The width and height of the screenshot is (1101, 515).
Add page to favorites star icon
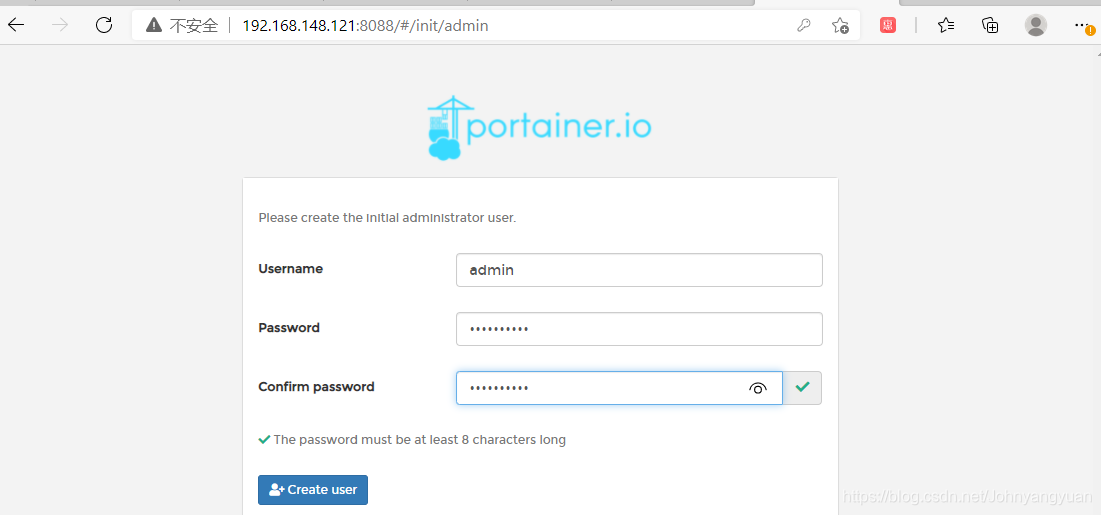coord(840,26)
